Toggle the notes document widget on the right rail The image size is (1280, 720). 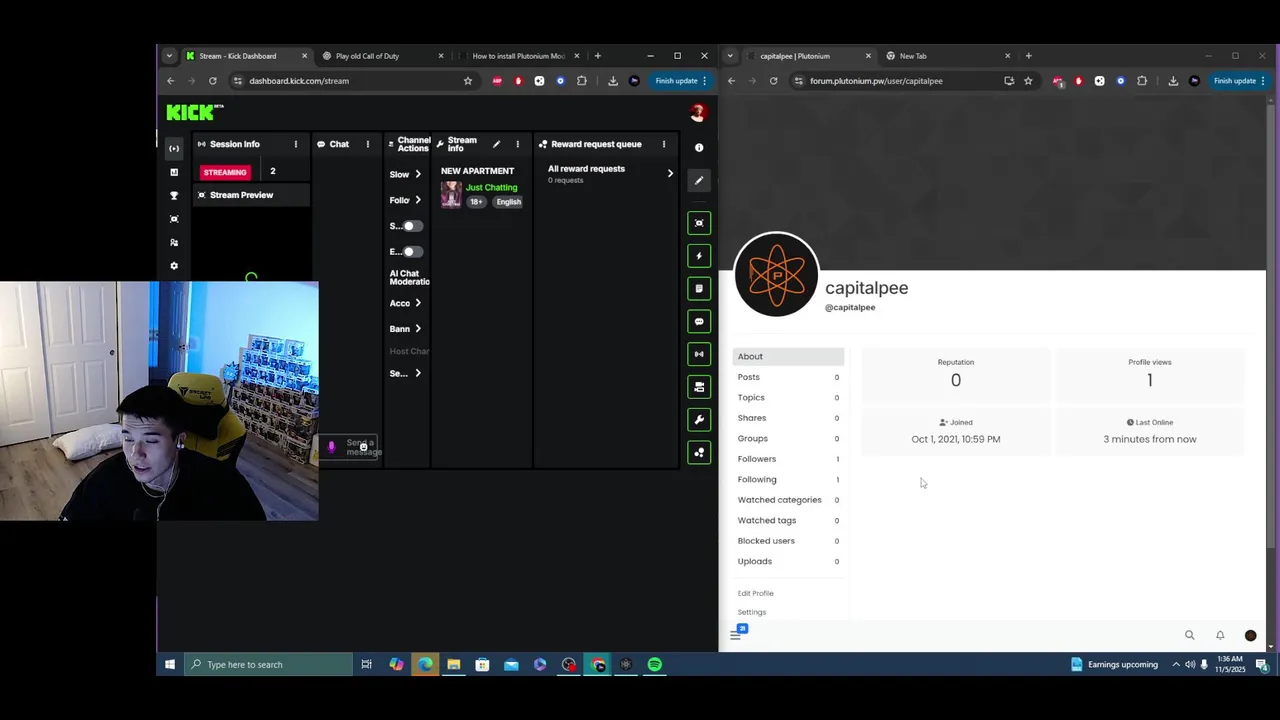tap(699, 288)
